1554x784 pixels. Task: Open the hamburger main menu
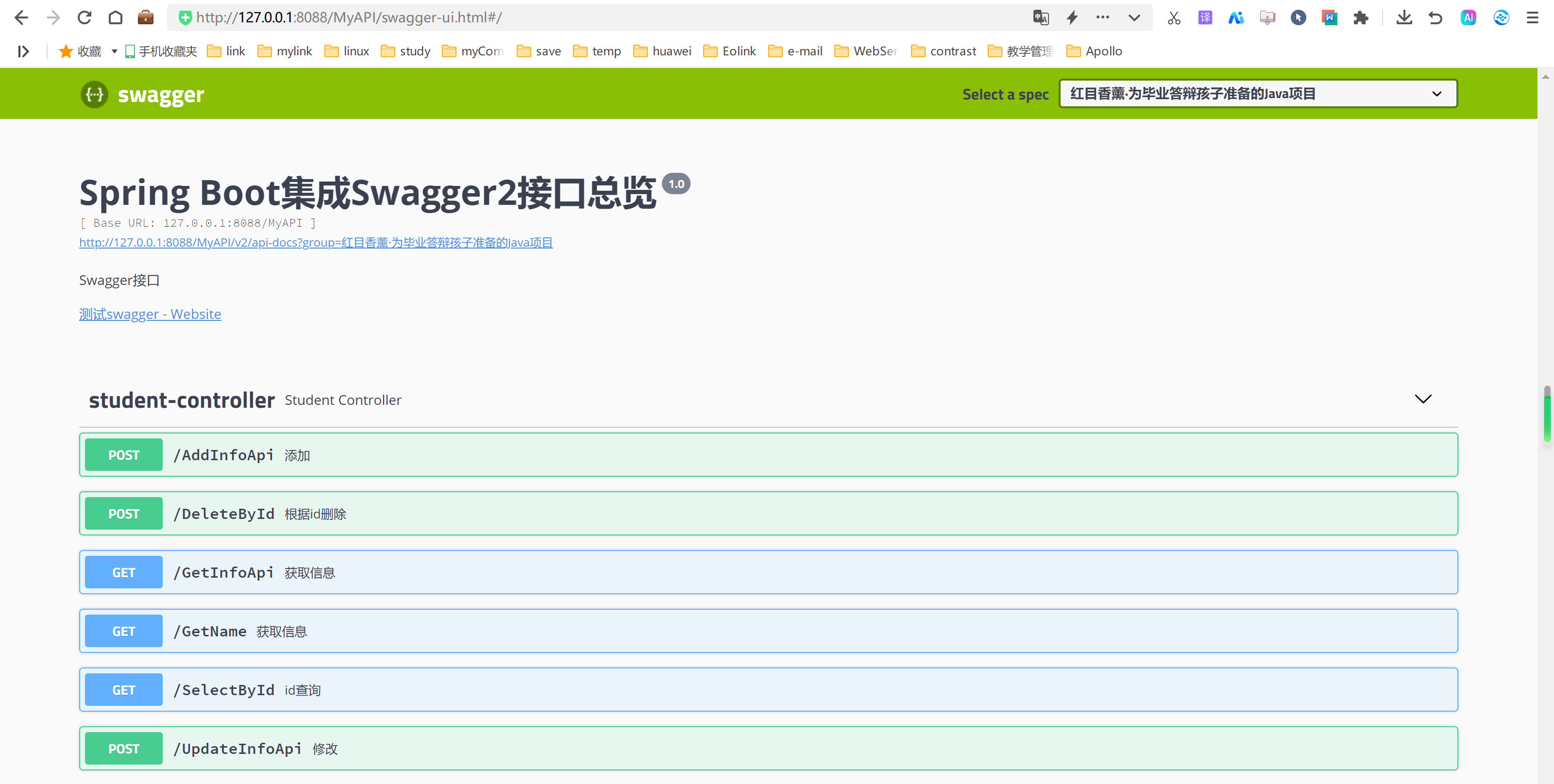click(x=1532, y=17)
